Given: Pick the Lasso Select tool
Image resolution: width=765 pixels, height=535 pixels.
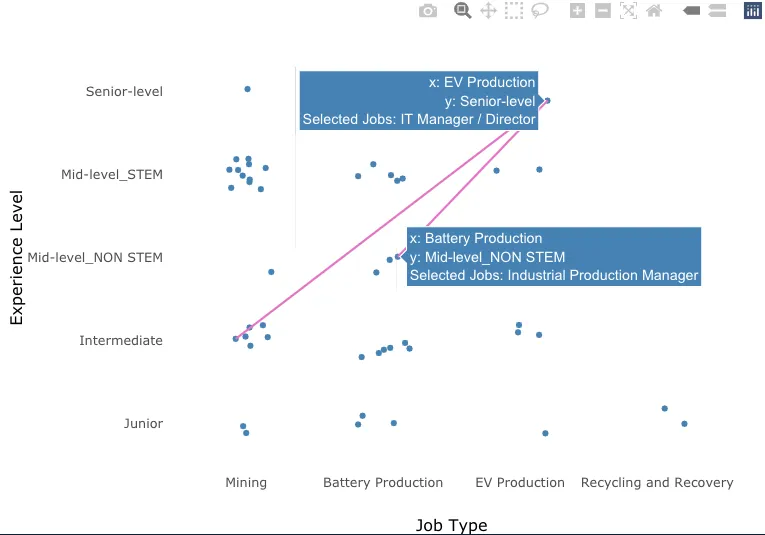Looking at the screenshot, I should pos(540,11).
